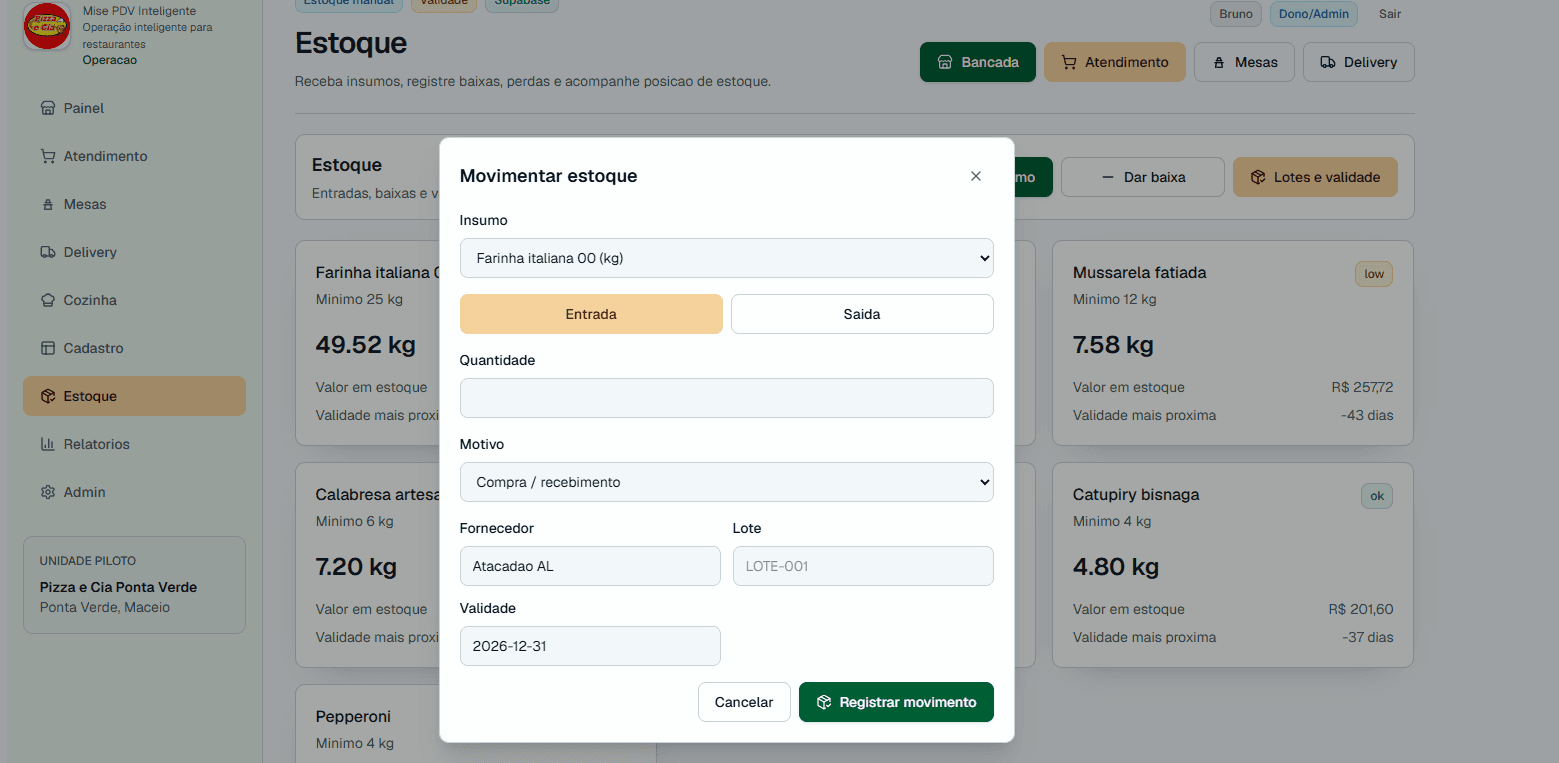Select Estoque in the sidebar
The width and height of the screenshot is (1559, 763).
pyautogui.click(x=134, y=396)
